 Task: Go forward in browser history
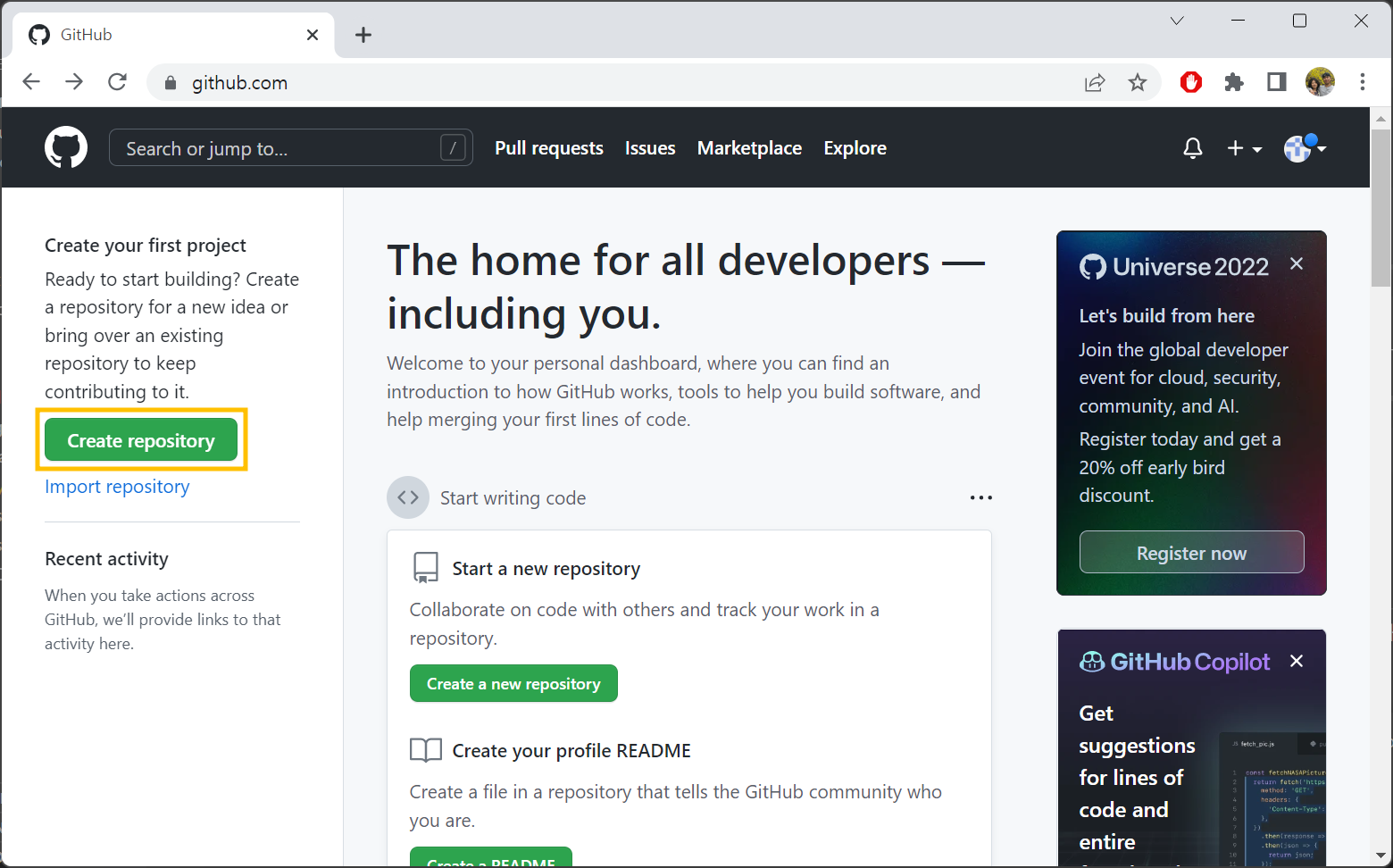74,82
